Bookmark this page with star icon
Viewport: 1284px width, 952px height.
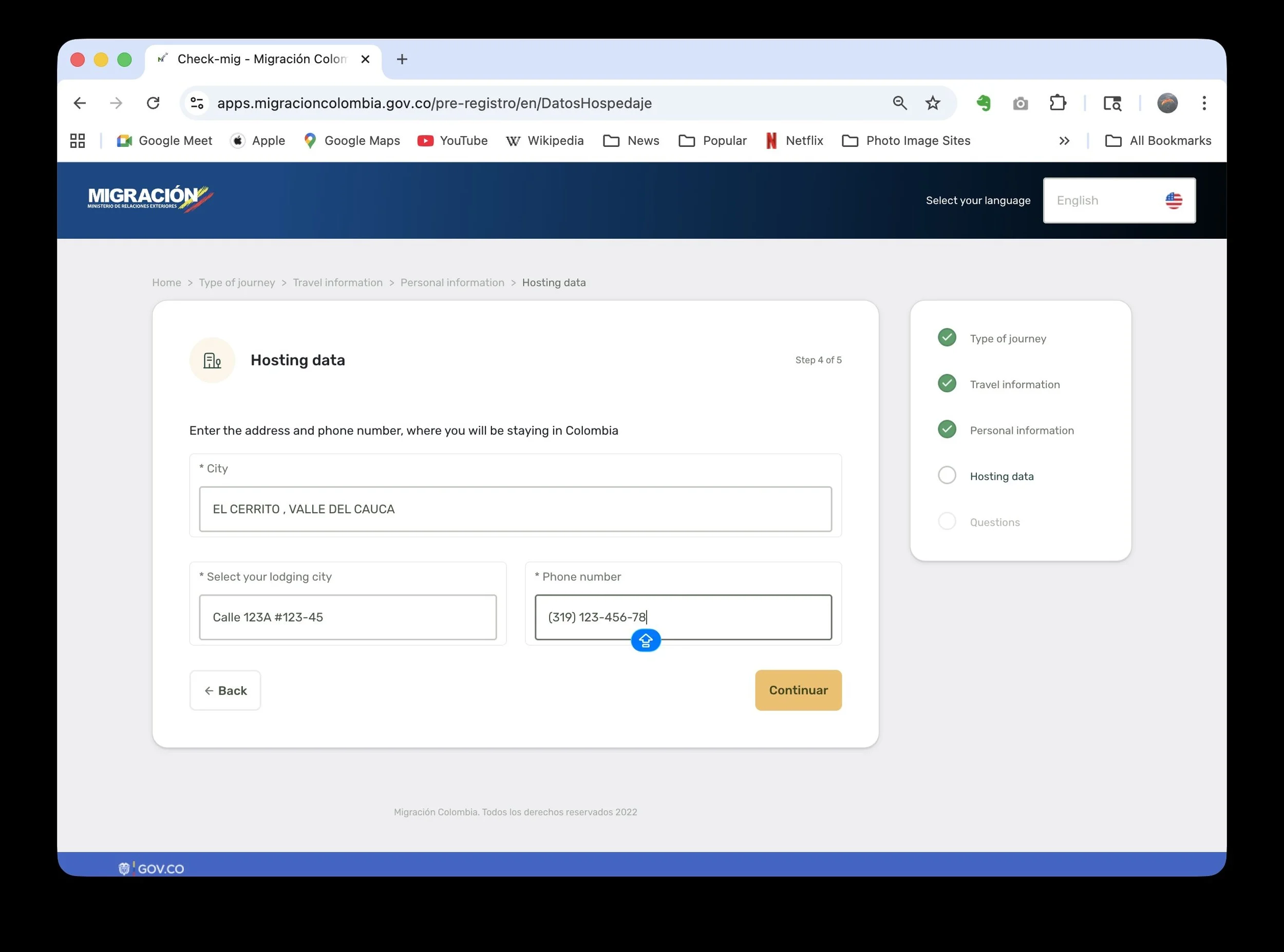point(933,103)
